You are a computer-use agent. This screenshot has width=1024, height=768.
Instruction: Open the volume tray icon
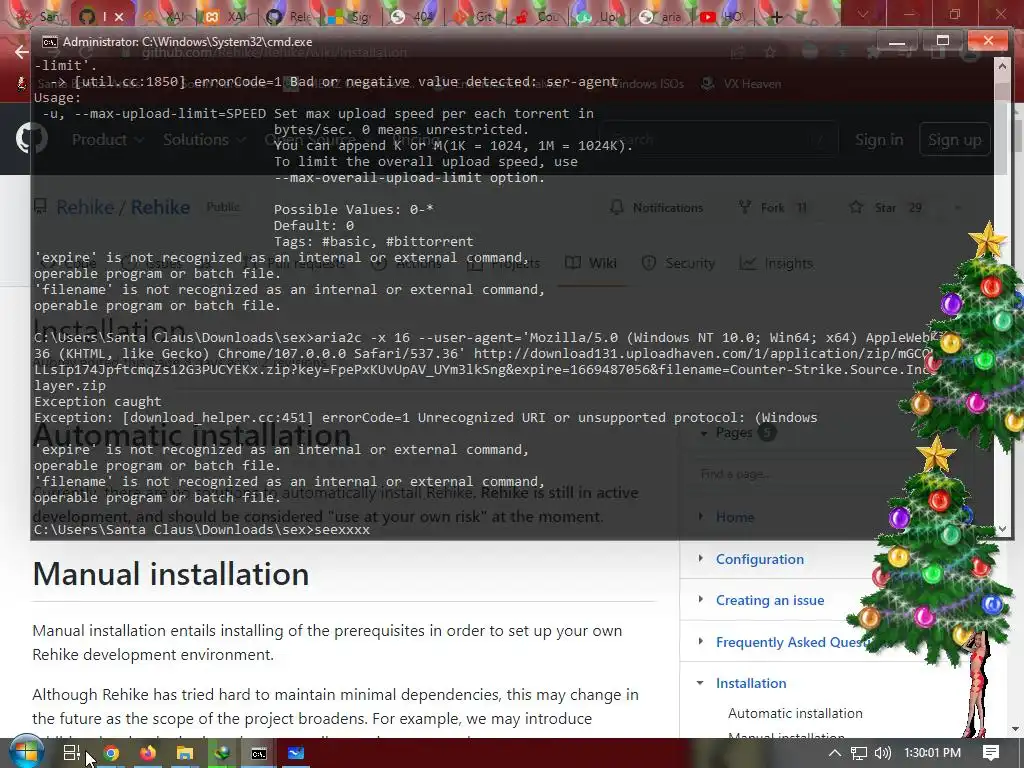coord(882,753)
